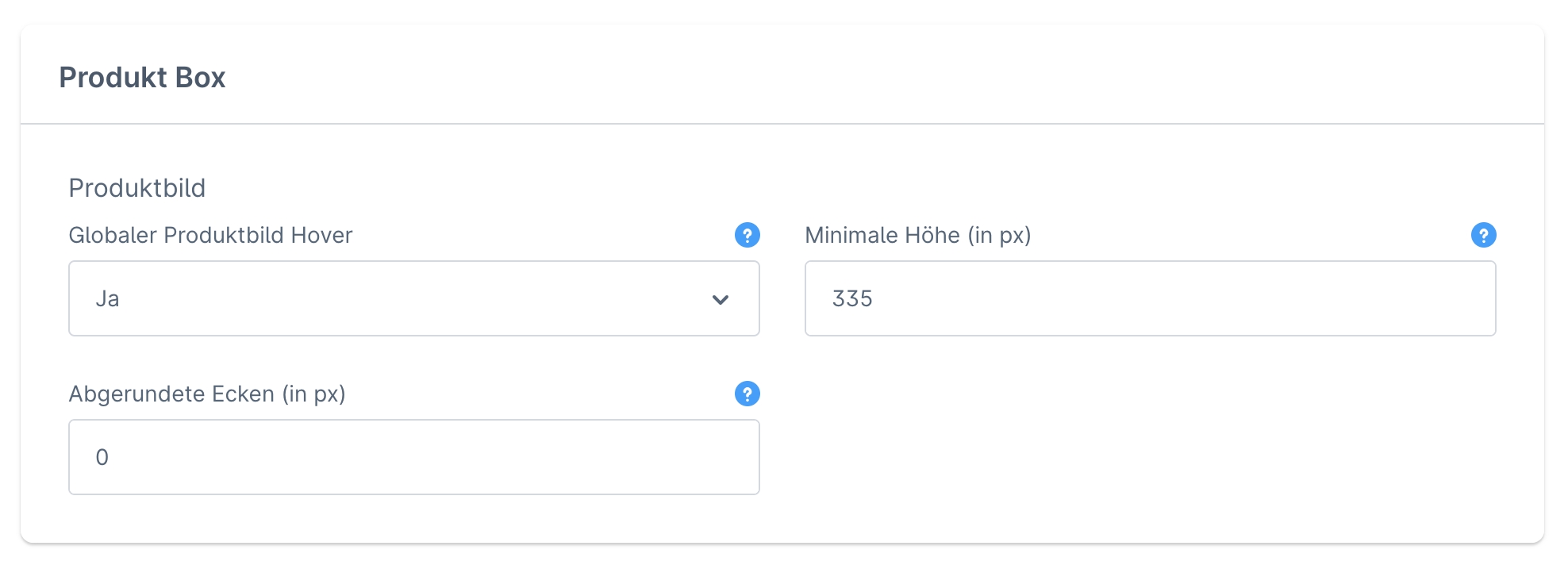
Task: Click the 'Abgerundete Ecken (in px)' label
Action: click(x=207, y=394)
